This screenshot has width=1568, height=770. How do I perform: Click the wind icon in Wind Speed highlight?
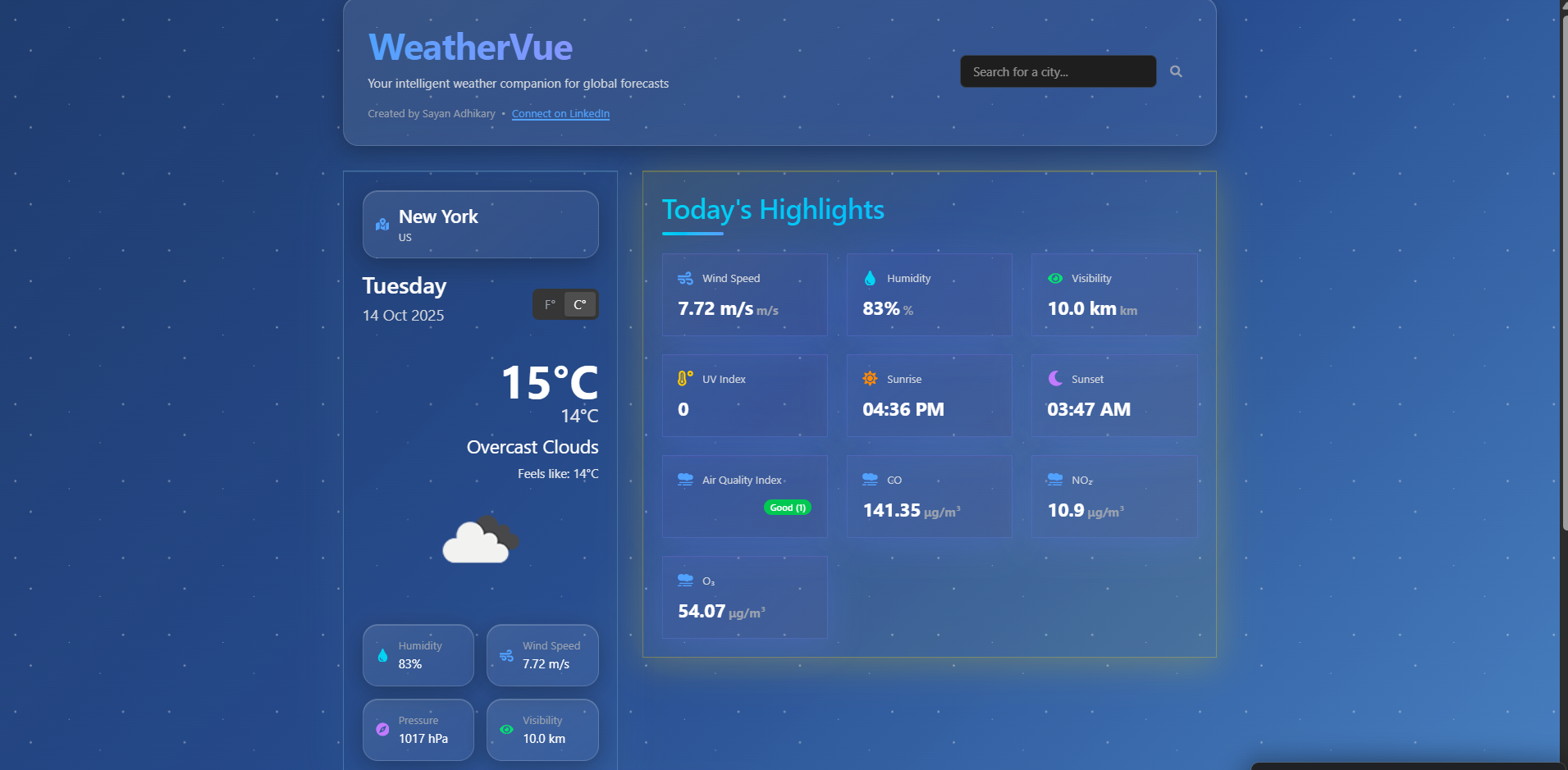pyautogui.click(x=685, y=279)
